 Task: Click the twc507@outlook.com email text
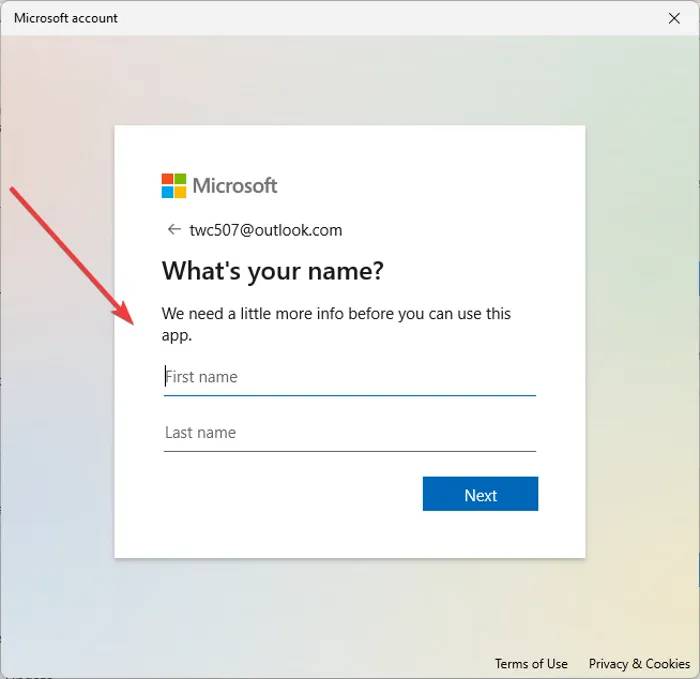[266, 230]
